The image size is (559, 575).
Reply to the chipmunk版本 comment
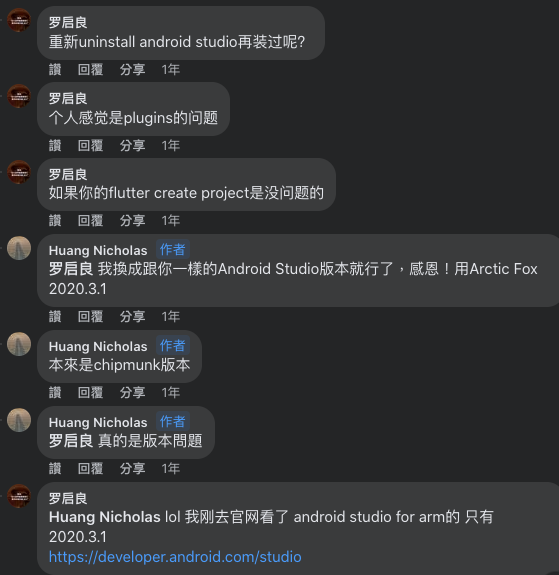click(90, 392)
